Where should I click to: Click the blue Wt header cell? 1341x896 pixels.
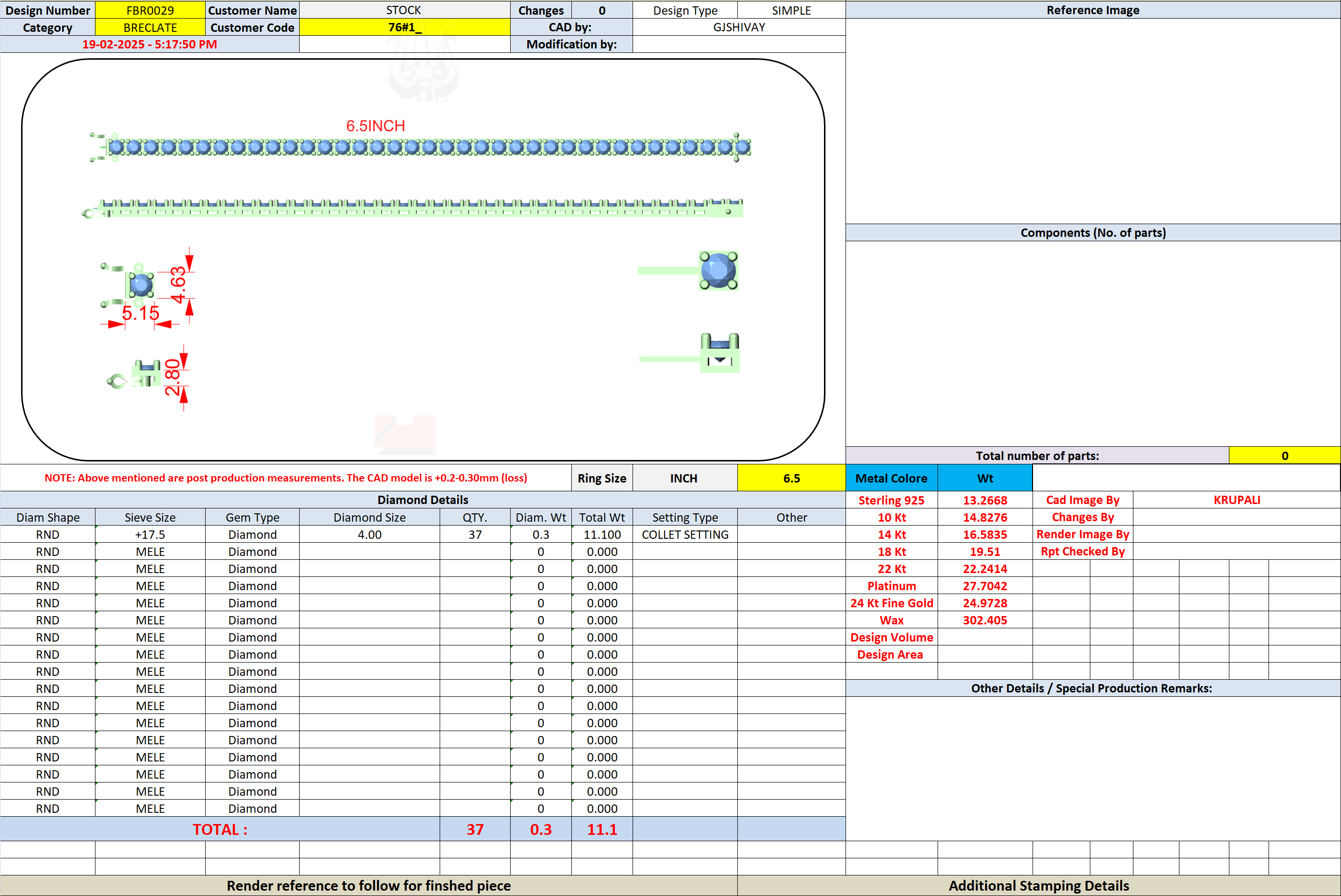tap(985, 478)
